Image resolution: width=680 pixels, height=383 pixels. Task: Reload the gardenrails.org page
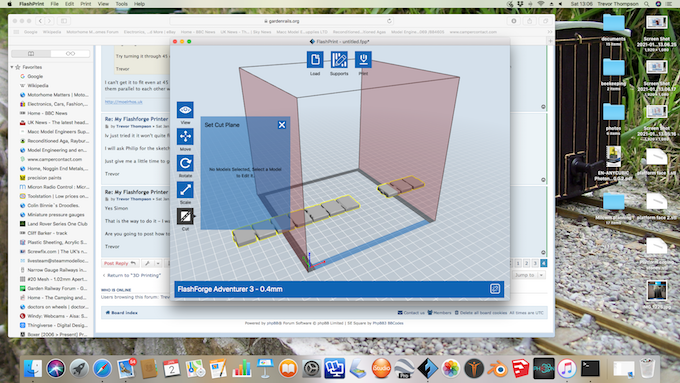(389, 21)
